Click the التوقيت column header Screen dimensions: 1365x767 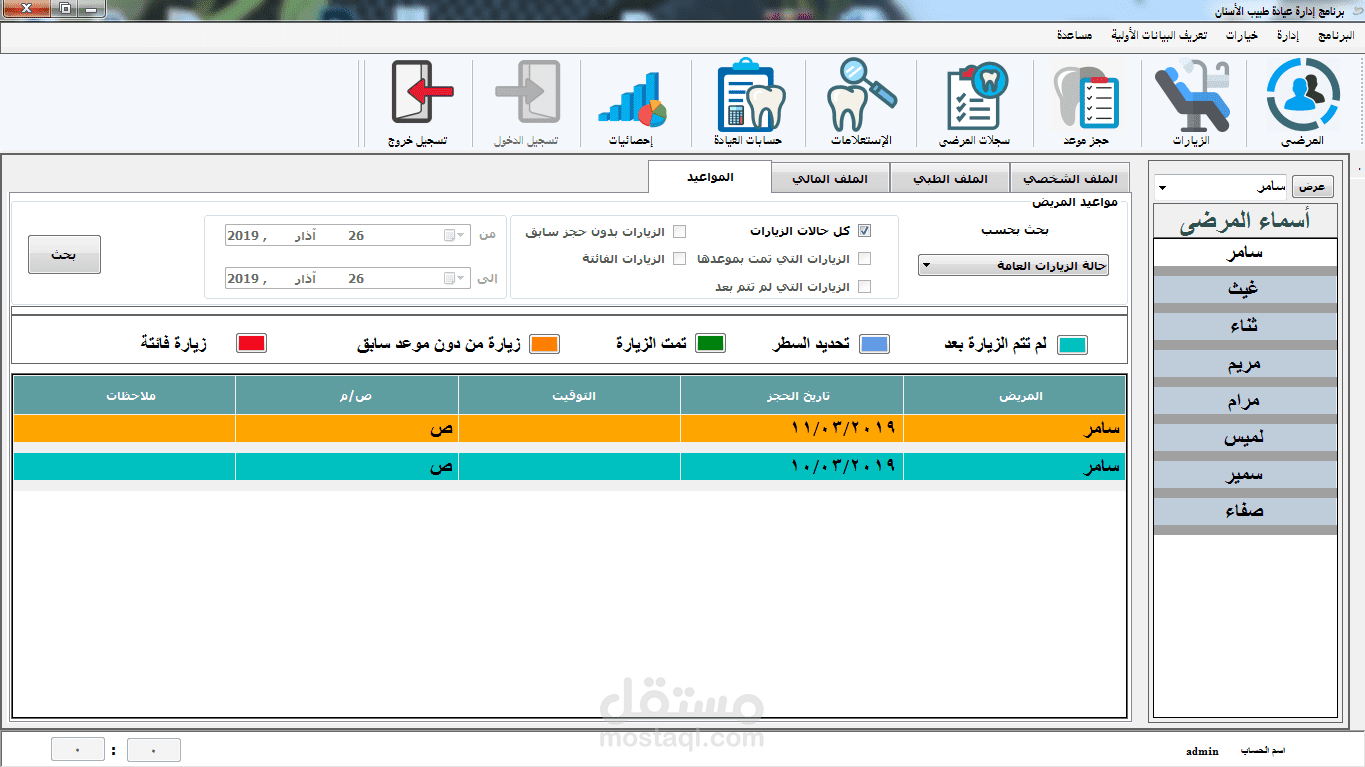tap(569, 395)
